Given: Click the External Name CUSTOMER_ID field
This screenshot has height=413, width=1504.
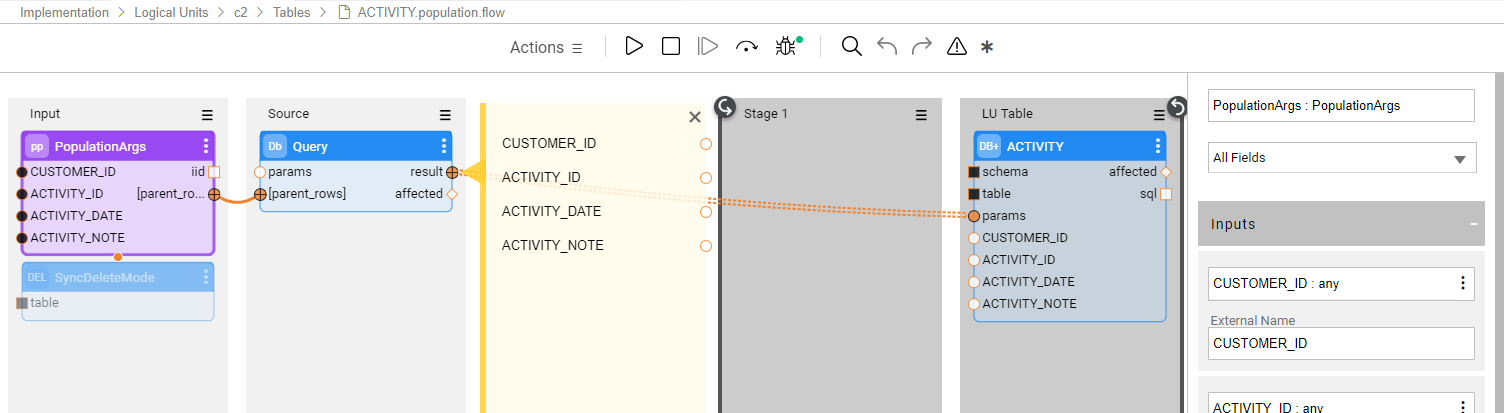Looking at the screenshot, I should [1341, 343].
